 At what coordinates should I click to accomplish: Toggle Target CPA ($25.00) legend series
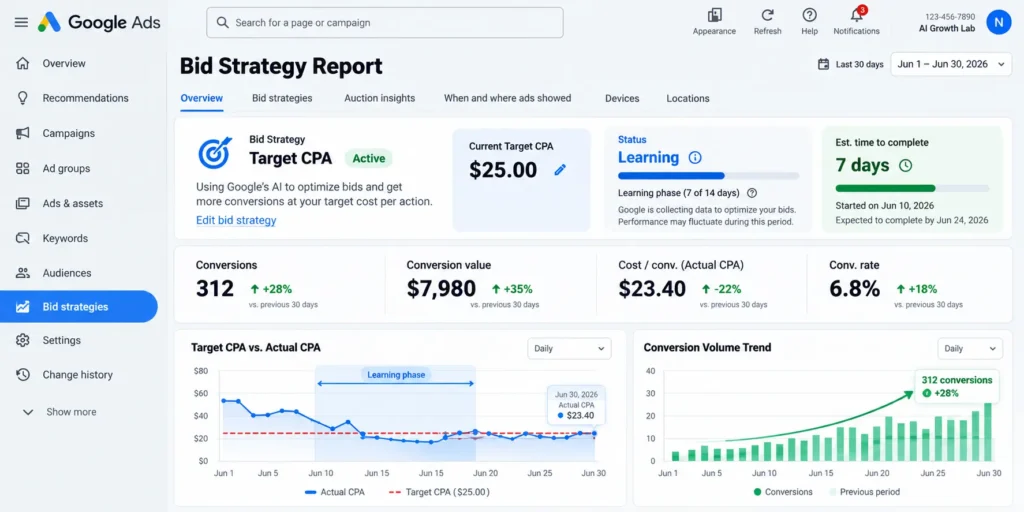tap(439, 492)
